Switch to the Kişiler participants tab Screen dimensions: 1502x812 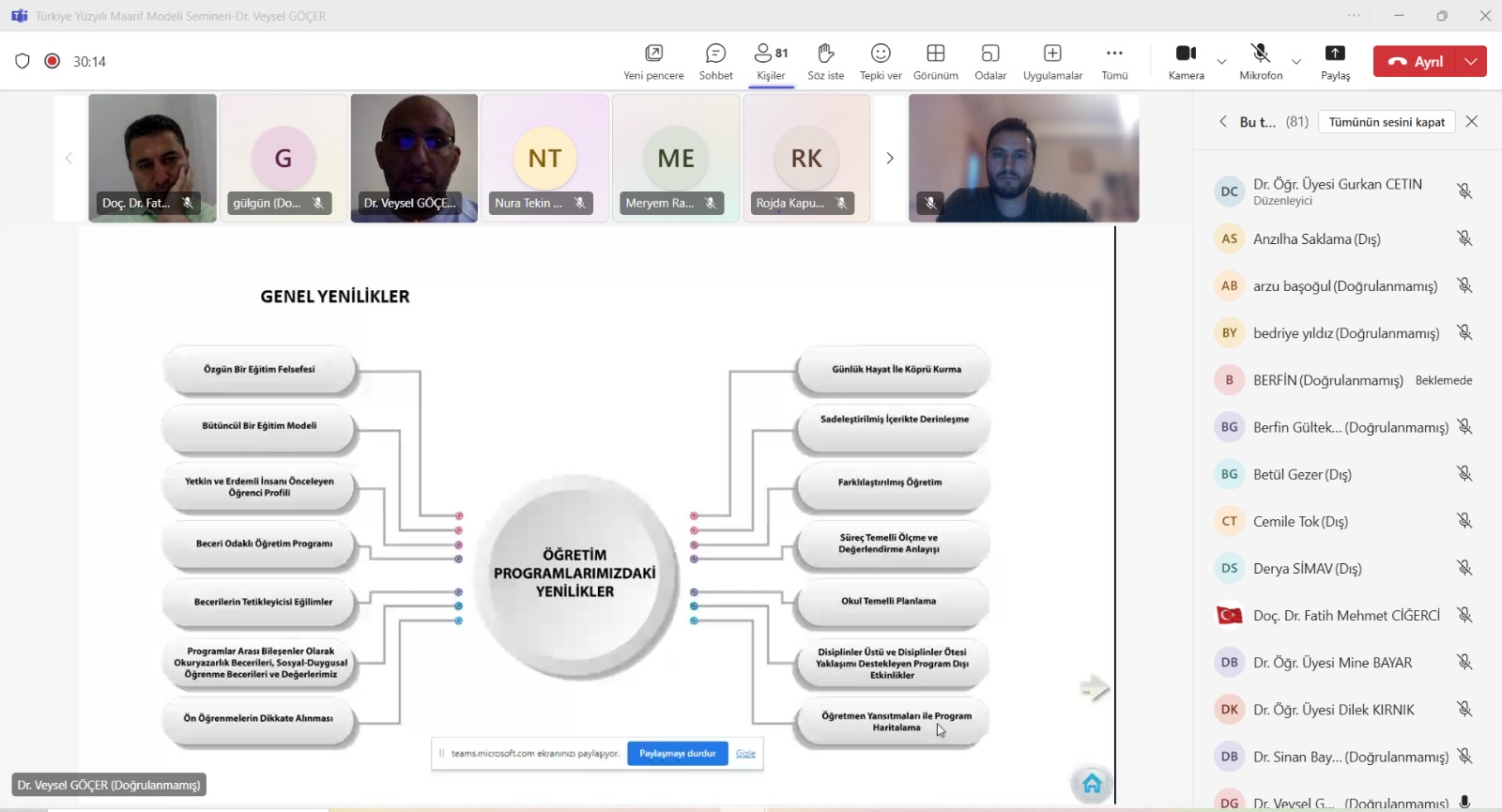click(771, 61)
